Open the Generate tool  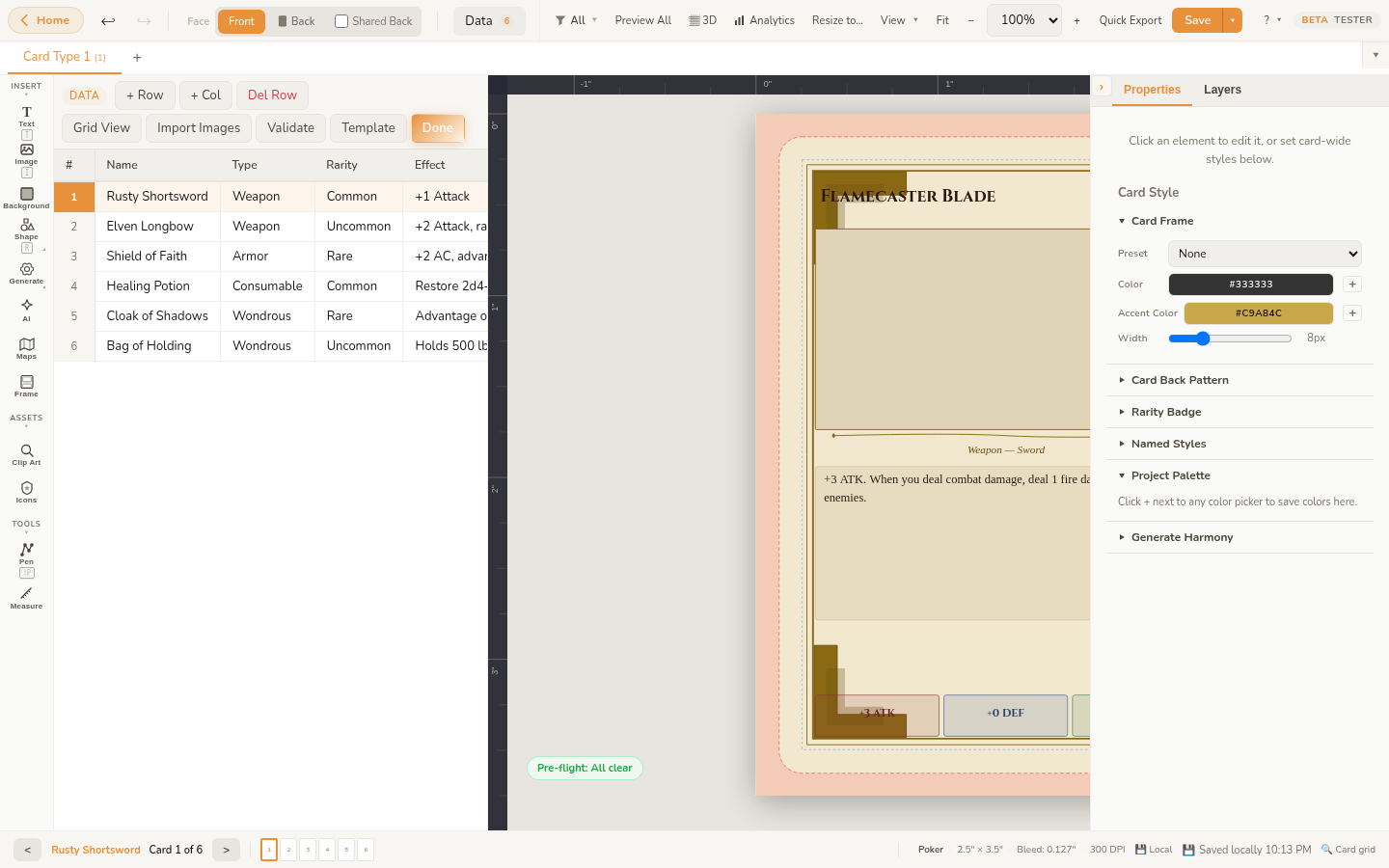[26, 274]
